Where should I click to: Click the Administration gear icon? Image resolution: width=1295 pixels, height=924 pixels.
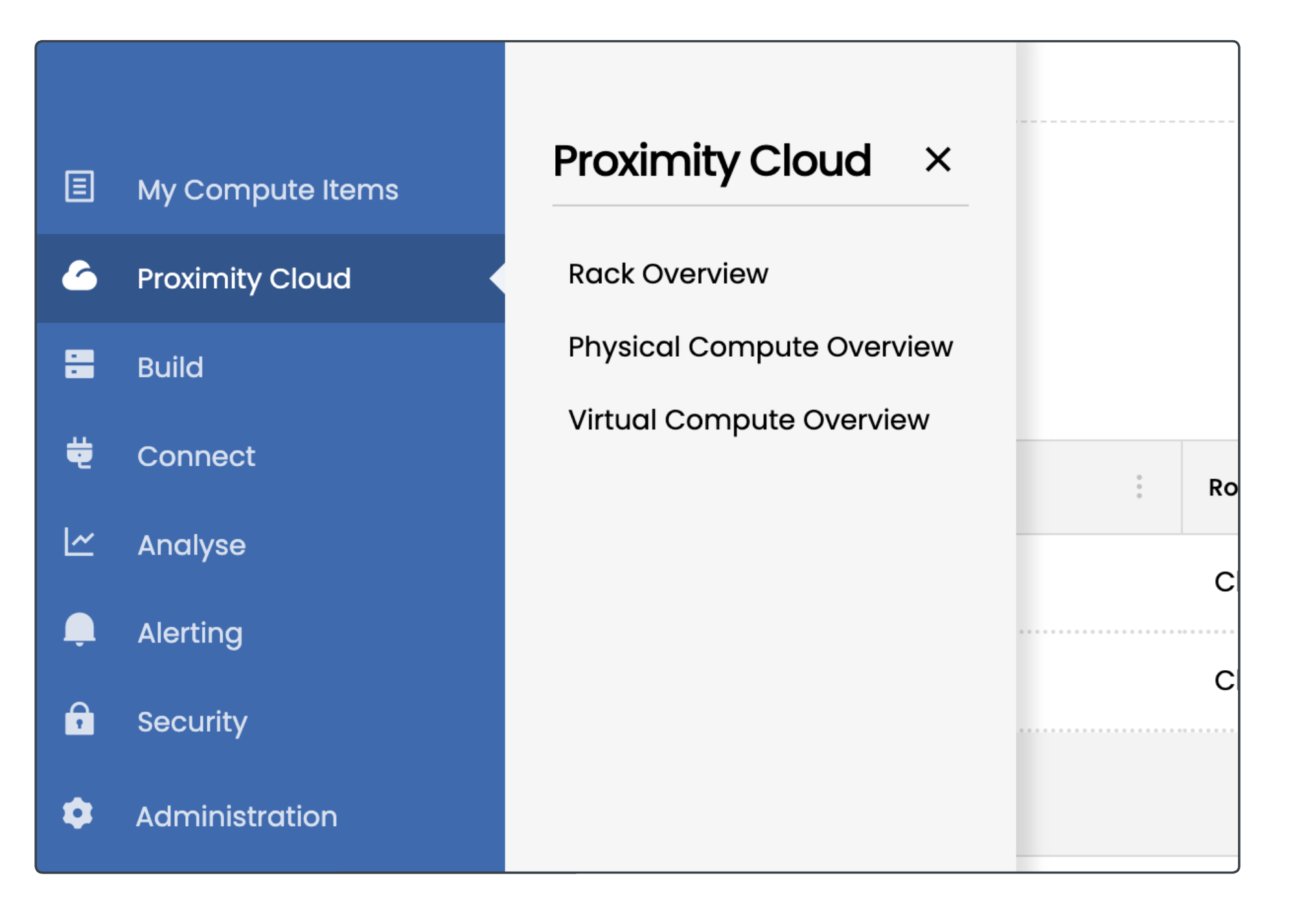click(x=78, y=814)
